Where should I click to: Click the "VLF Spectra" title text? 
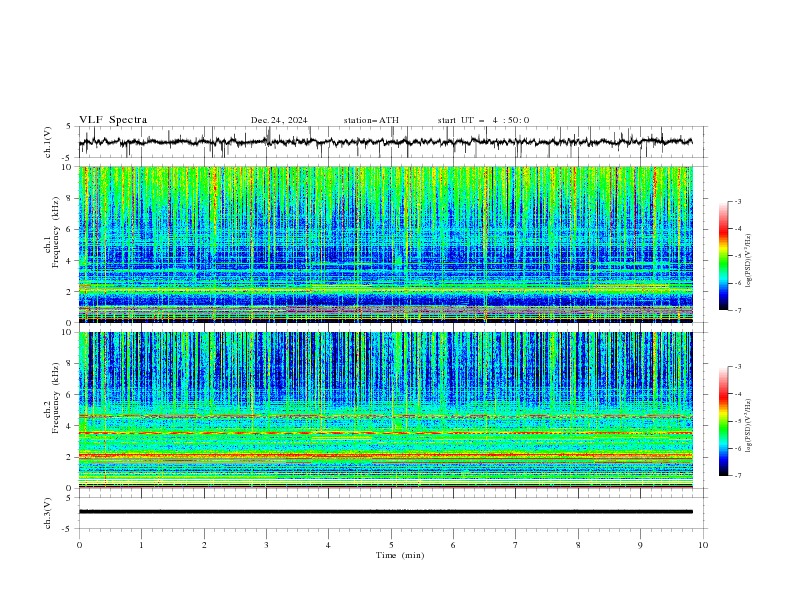113,120
